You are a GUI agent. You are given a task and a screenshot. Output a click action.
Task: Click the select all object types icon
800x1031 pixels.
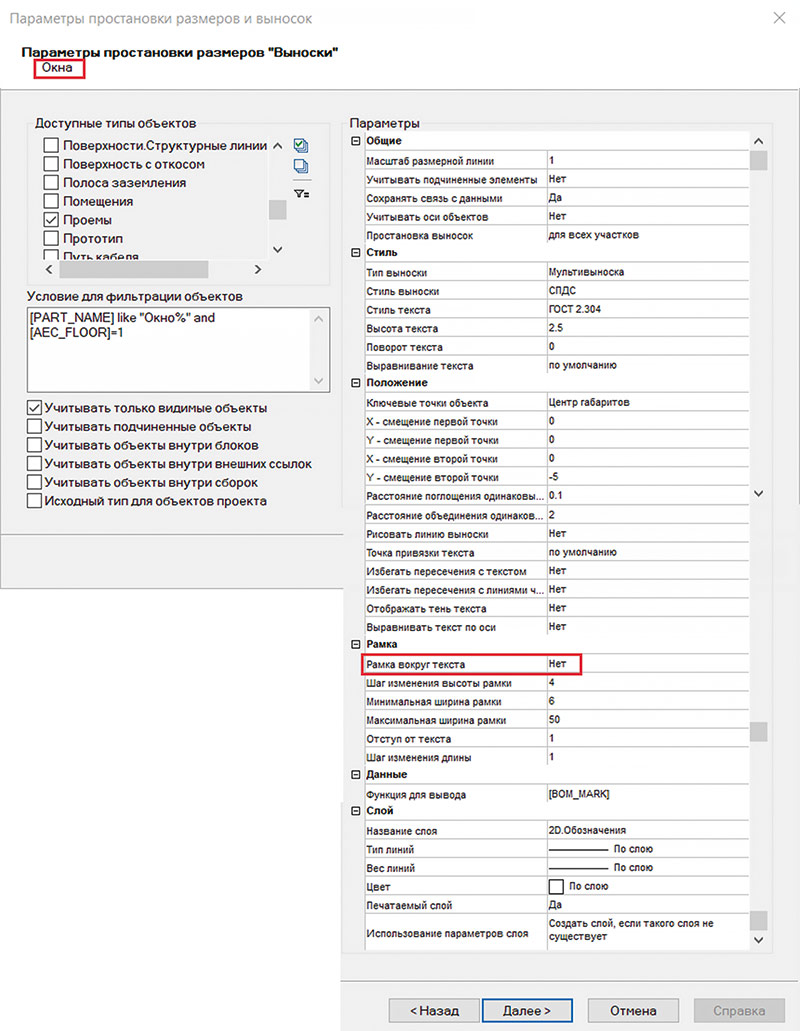click(x=301, y=146)
